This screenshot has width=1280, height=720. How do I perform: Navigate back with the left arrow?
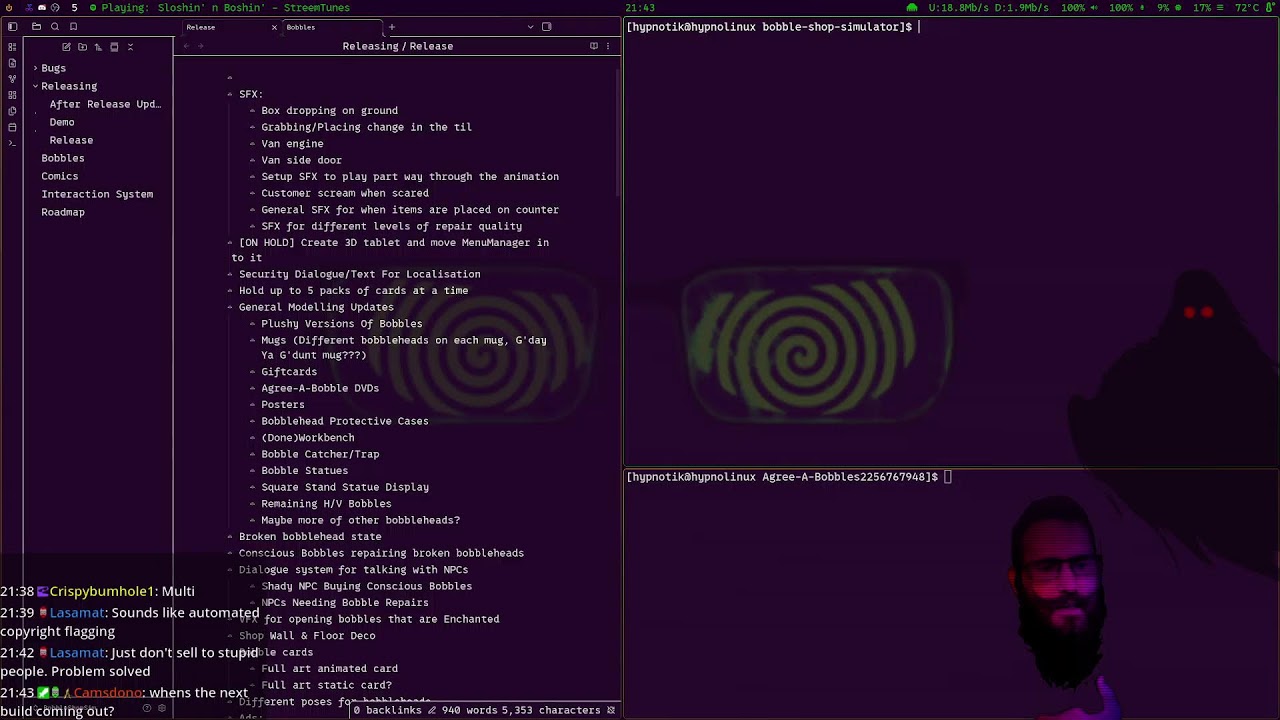click(x=187, y=46)
